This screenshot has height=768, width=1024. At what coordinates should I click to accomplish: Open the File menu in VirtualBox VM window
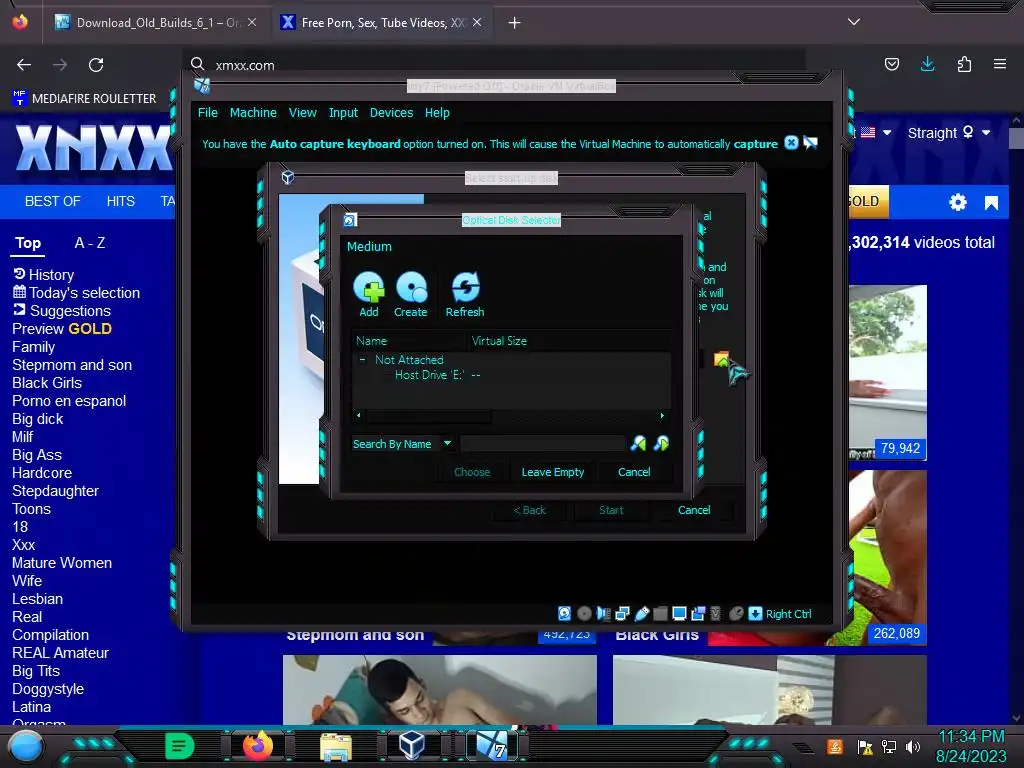pyautogui.click(x=208, y=112)
